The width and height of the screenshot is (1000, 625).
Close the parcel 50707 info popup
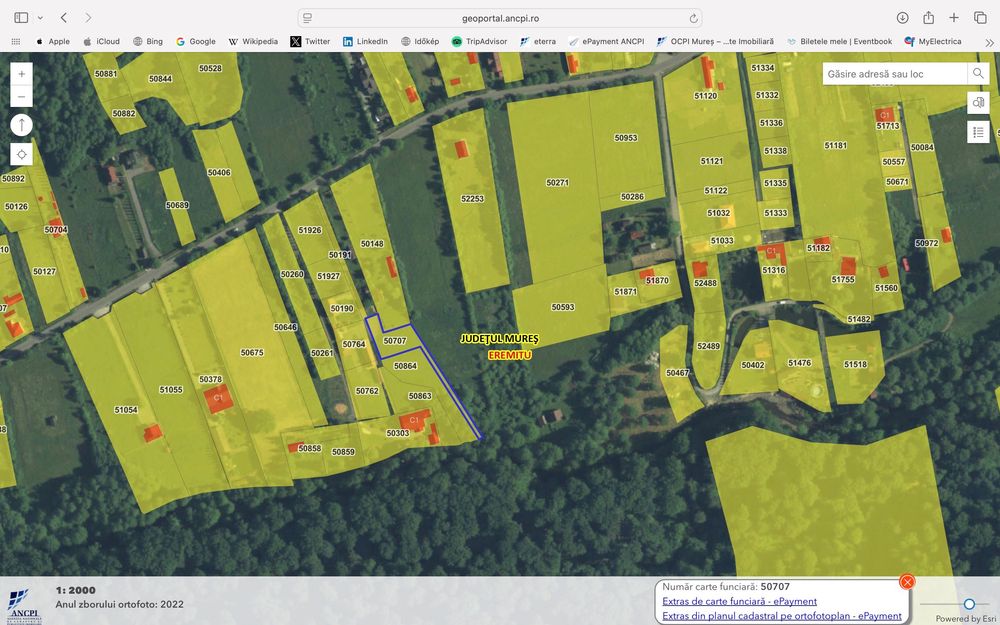click(906, 582)
